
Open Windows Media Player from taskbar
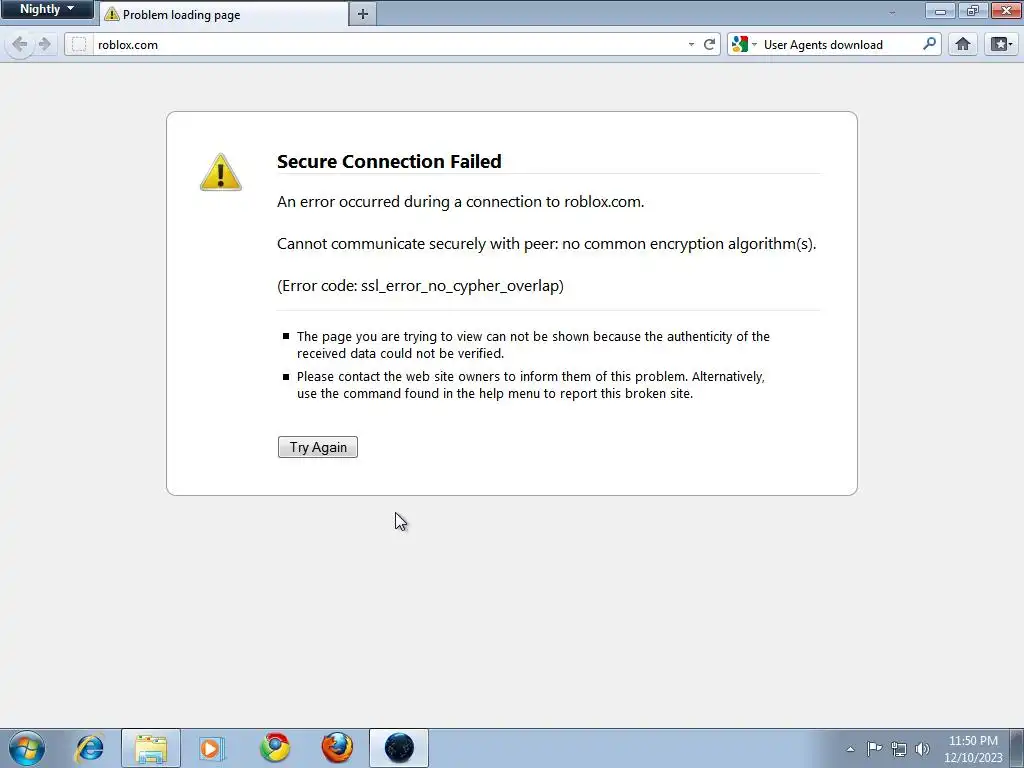click(x=212, y=748)
